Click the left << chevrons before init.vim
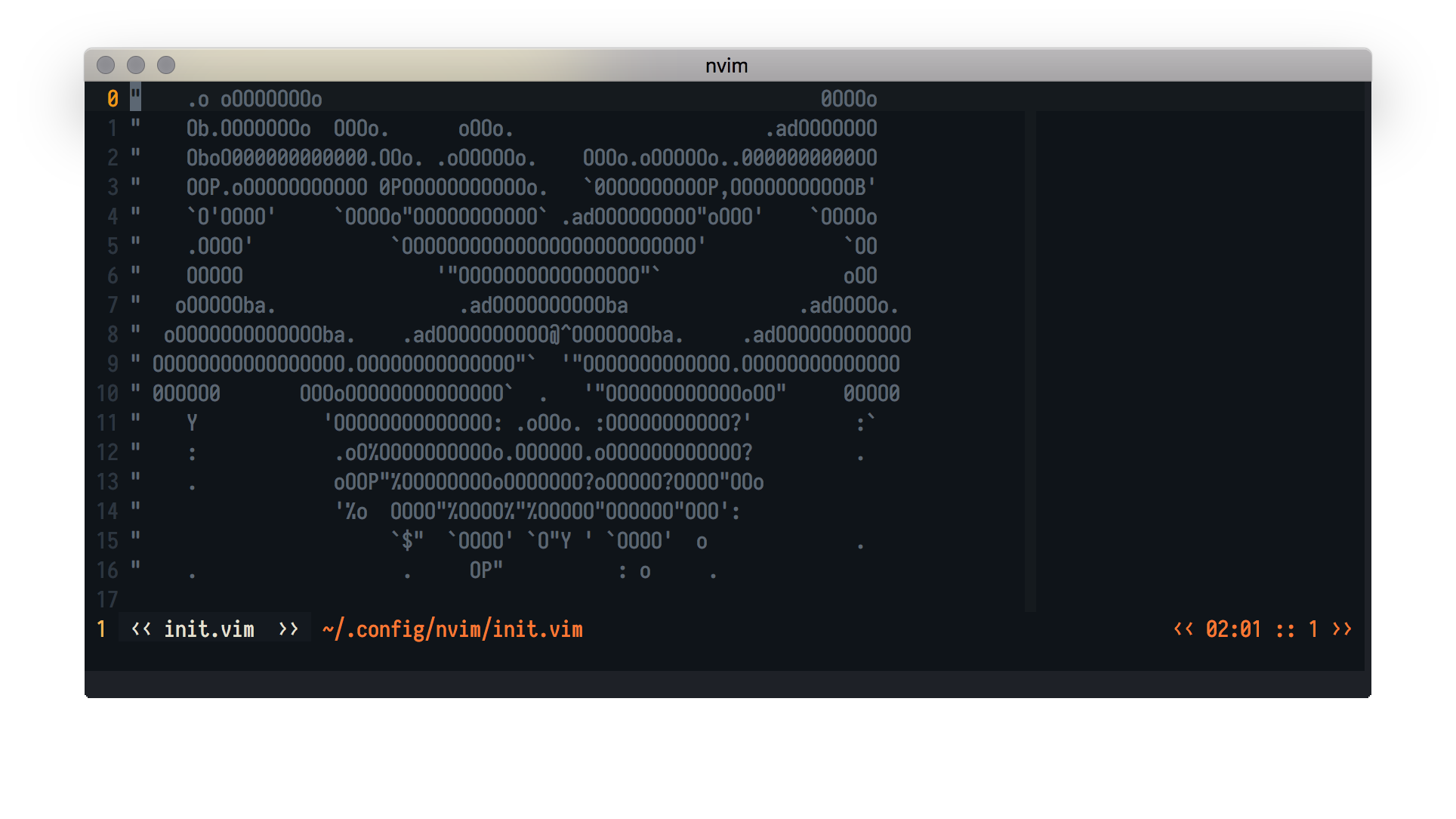The width and height of the screenshot is (1456, 819). [x=141, y=629]
